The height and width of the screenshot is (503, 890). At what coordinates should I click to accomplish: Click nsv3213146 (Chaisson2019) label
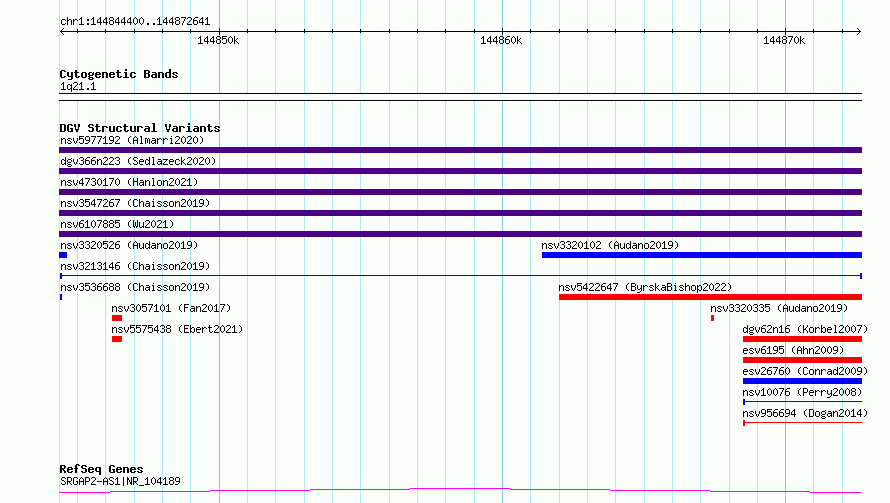135,266
